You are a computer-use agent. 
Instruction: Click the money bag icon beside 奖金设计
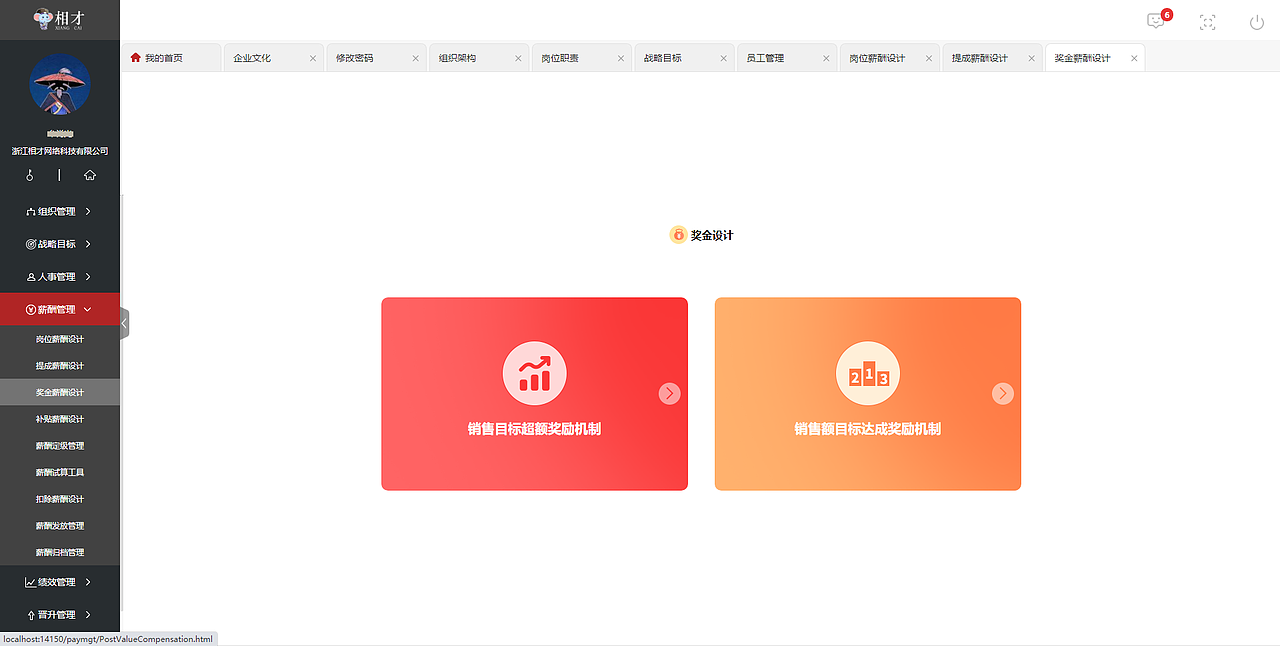[x=678, y=235]
